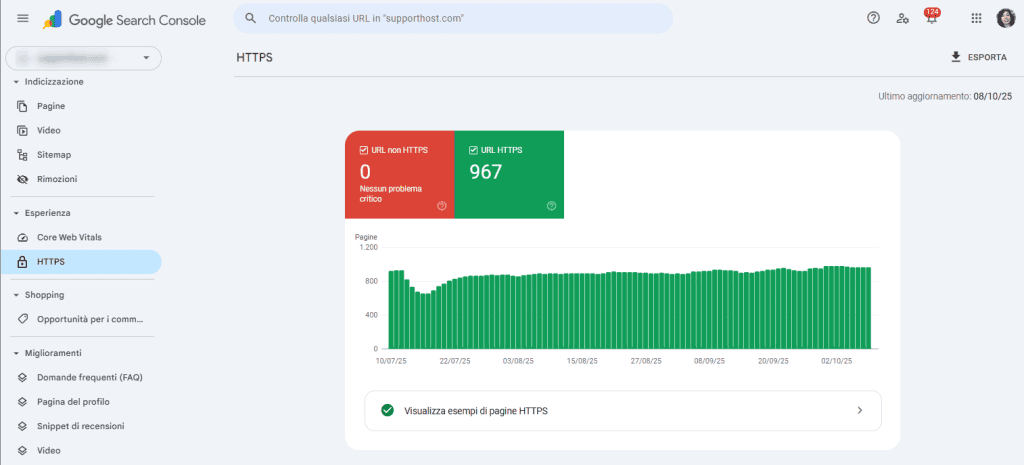Open Sitemap report
The width and height of the screenshot is (1024, 465).
(x=81, y=155)
